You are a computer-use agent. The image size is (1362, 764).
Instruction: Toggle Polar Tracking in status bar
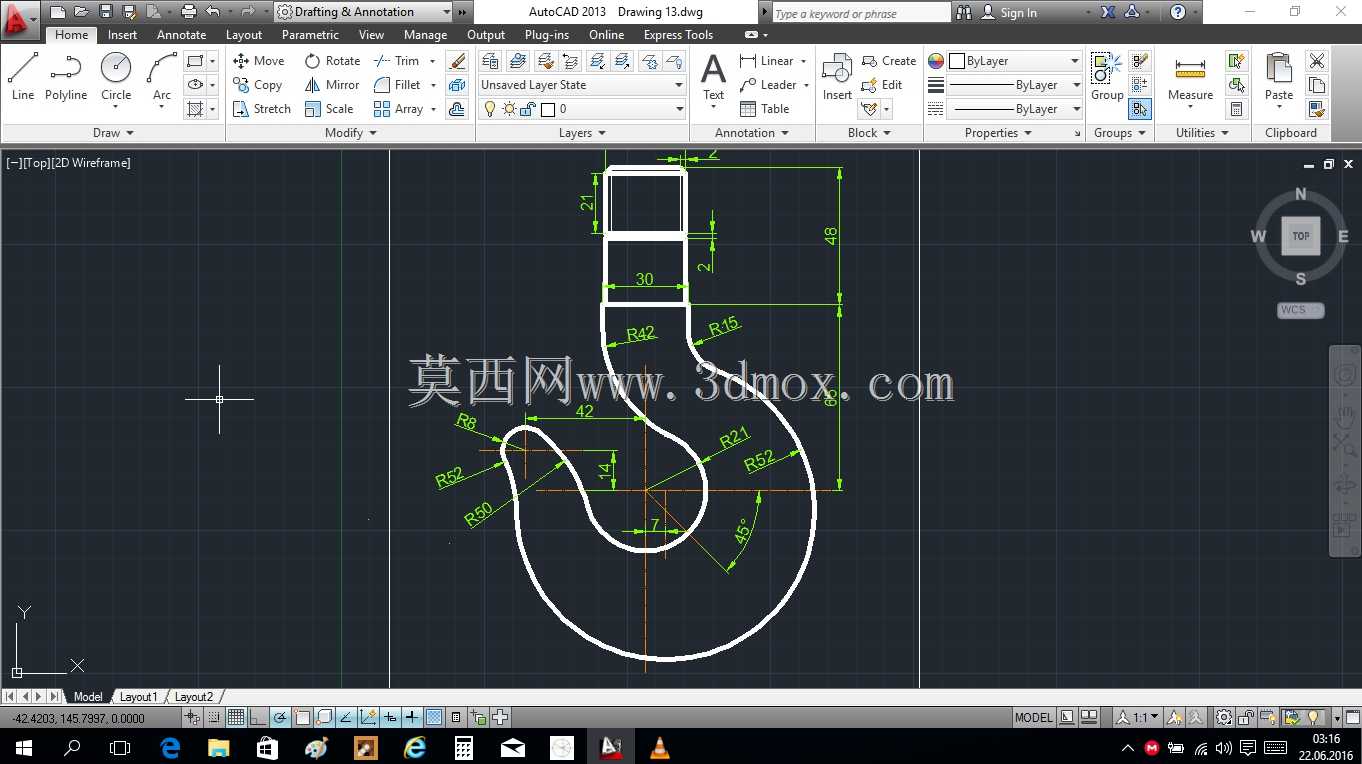(280, 717)
